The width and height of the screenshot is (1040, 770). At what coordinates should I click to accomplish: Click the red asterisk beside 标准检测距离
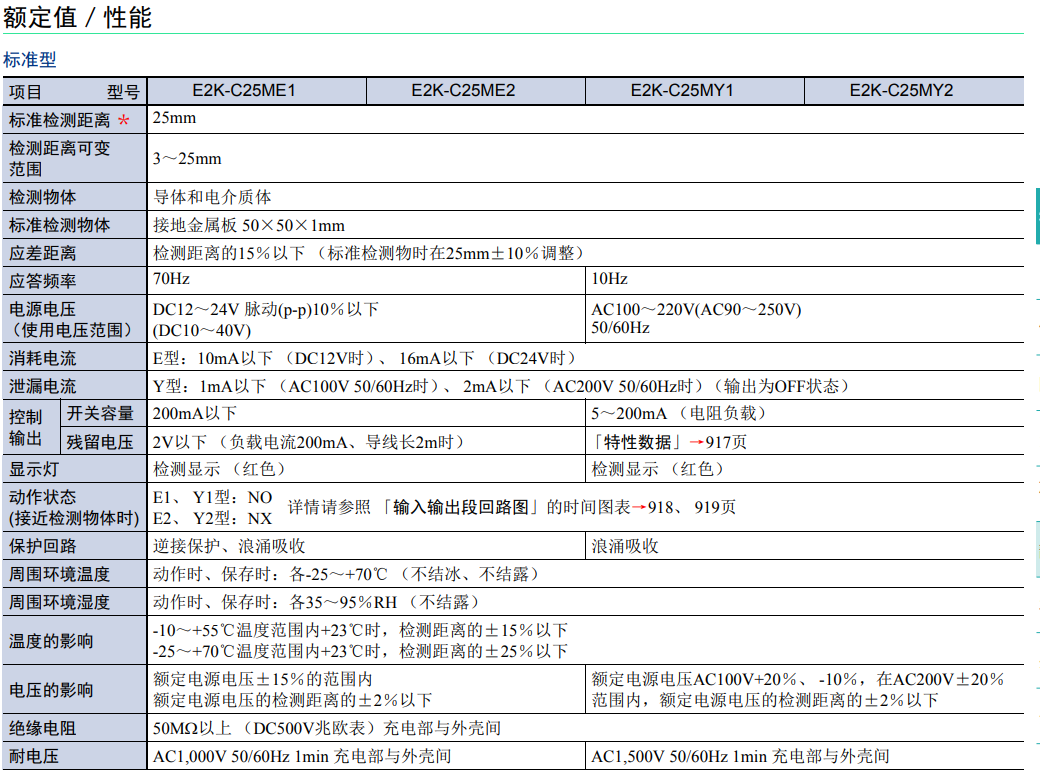point(123,120)
